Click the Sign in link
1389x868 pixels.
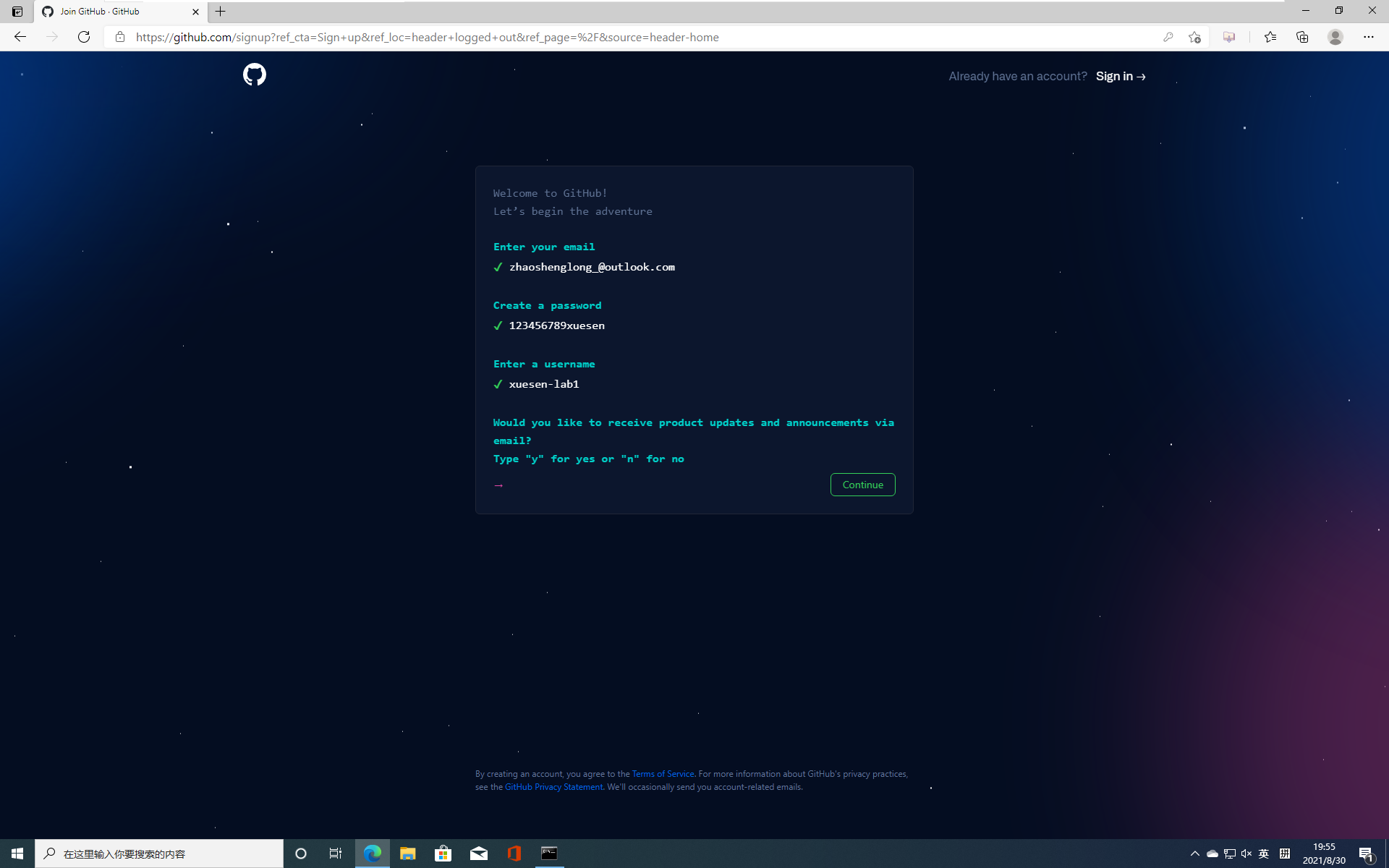click(x=1121, y=76)
